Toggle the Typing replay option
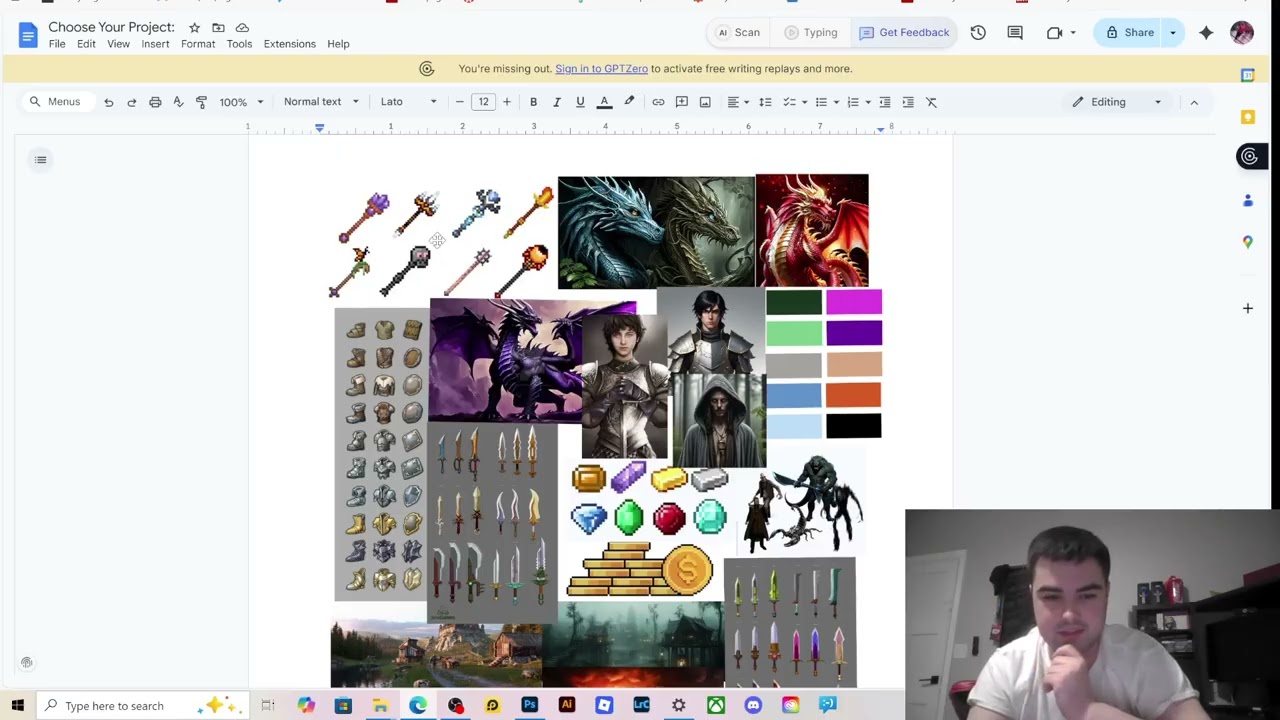Image resolution: width=1280 pixels, height=720 pixels. [811, 33]
